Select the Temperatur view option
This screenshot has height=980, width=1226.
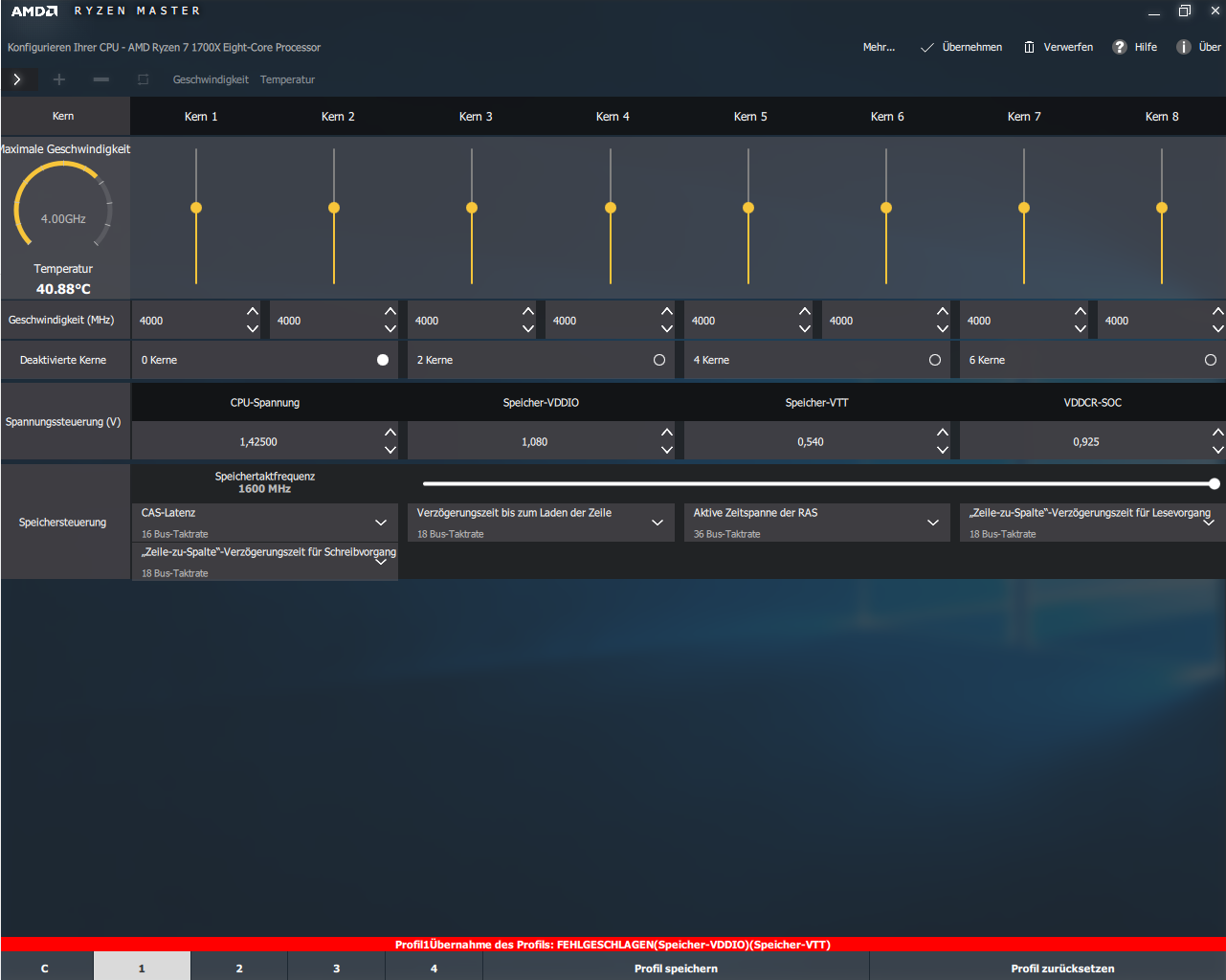click(287, 79)
